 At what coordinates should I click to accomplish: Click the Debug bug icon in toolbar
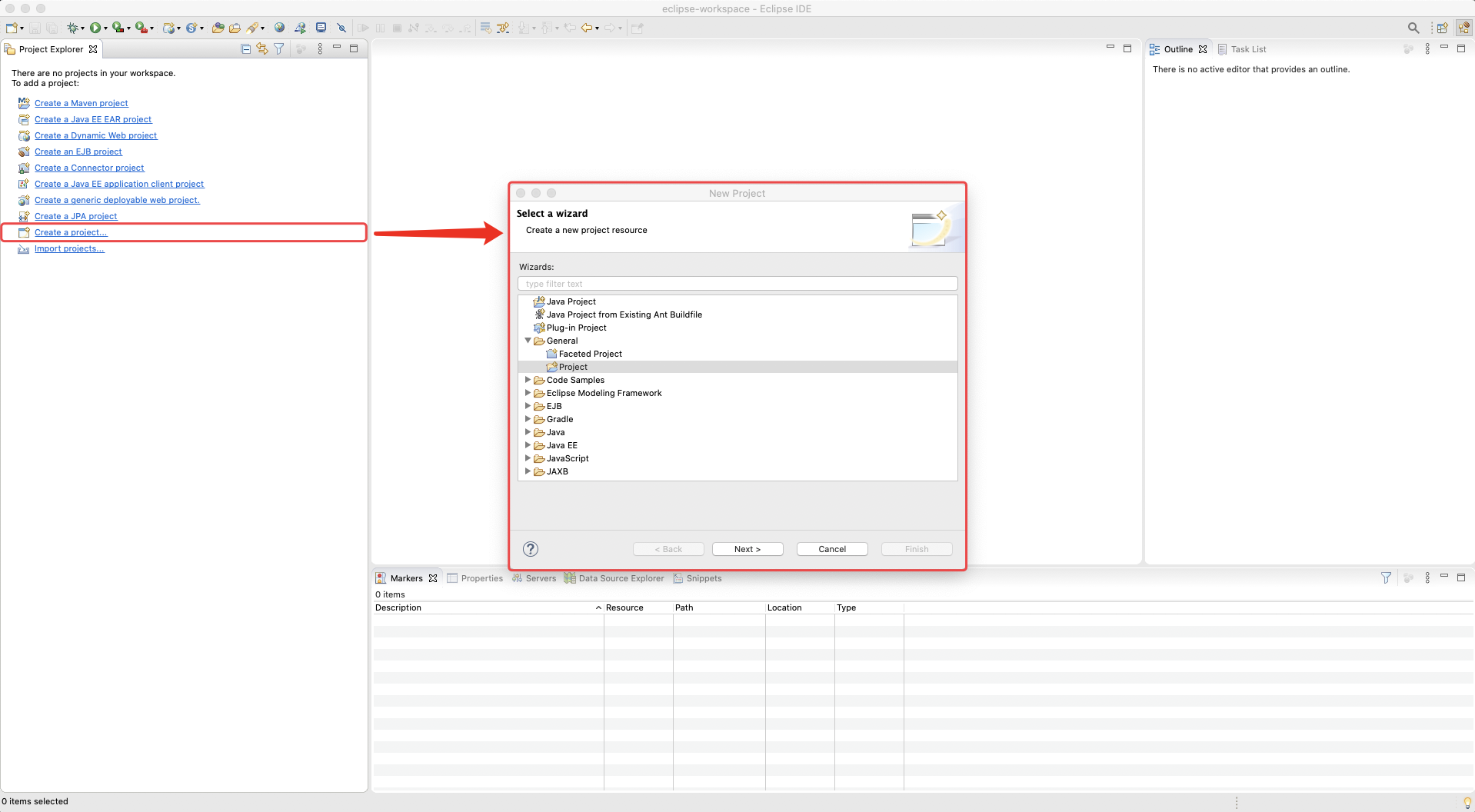72,28
